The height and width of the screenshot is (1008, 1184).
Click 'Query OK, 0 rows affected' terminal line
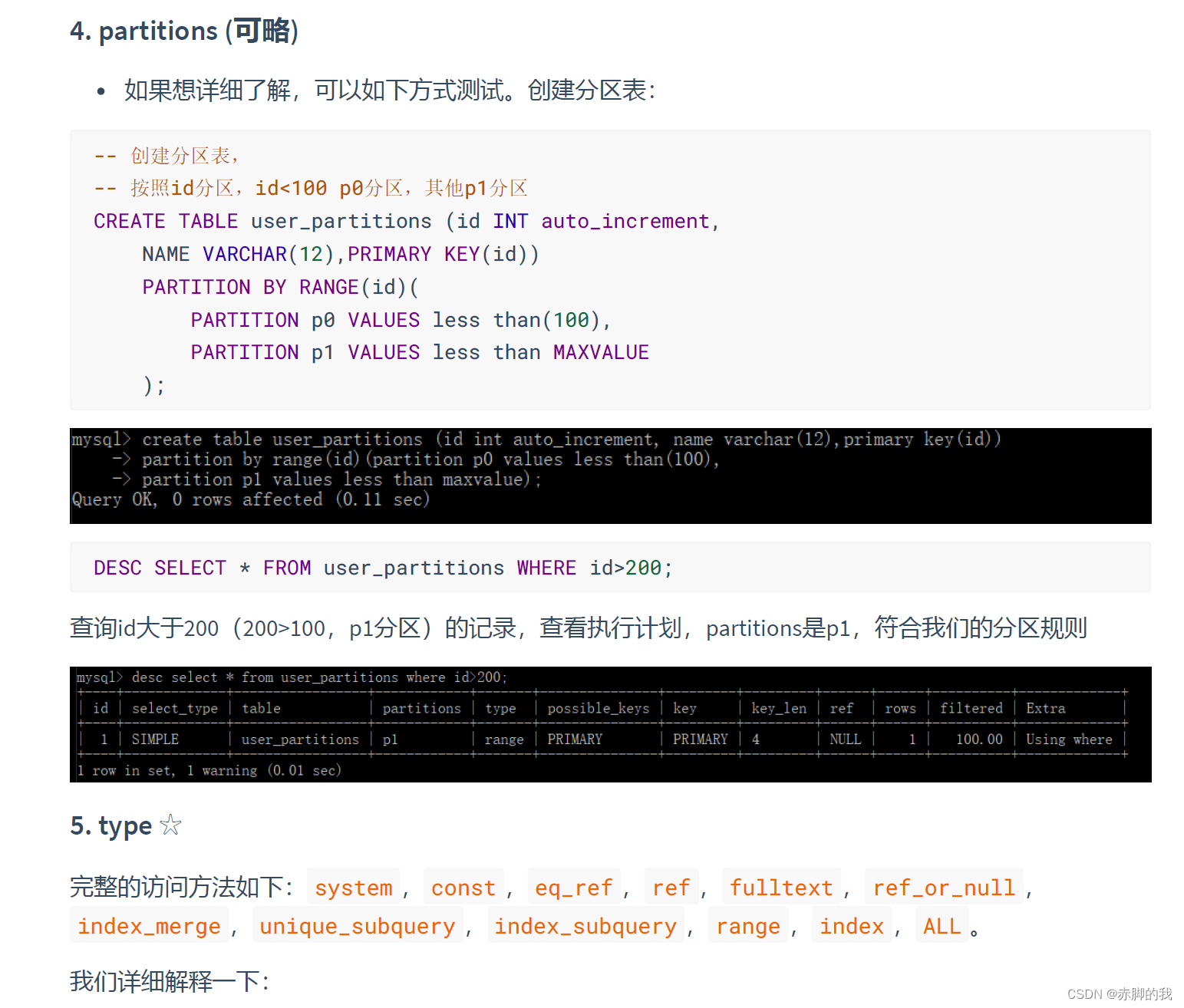[251, 499]
